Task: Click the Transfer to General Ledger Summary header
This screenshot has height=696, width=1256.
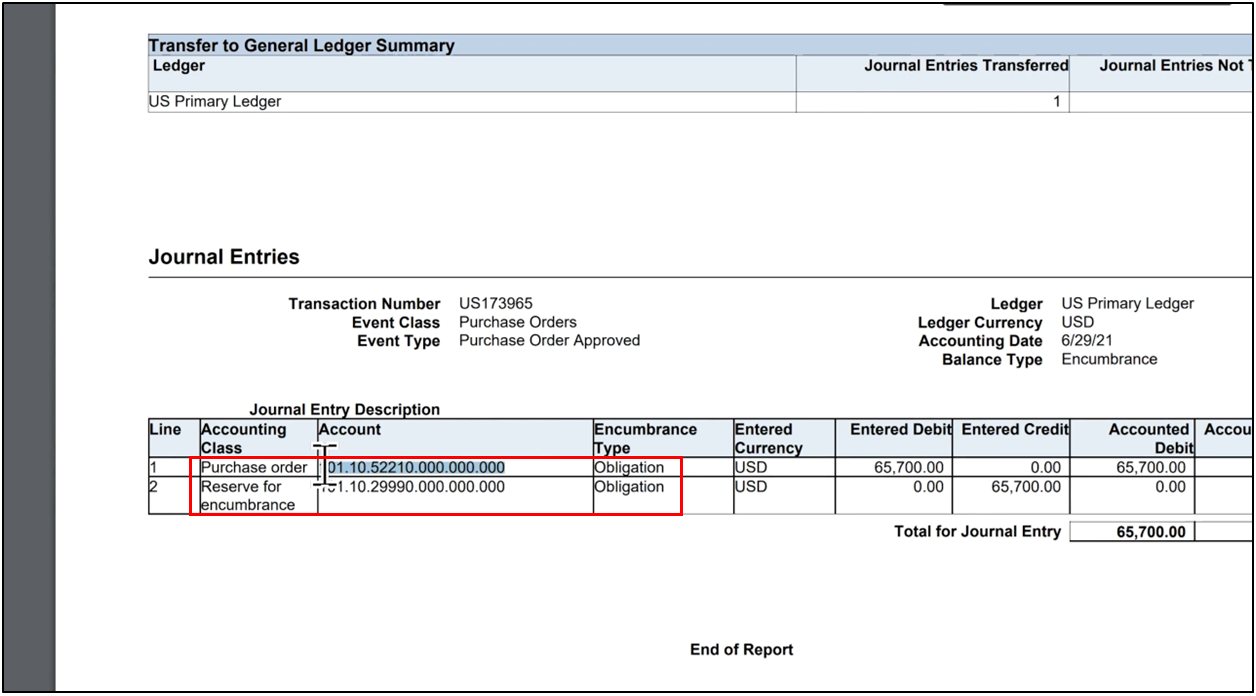Action: [300, 45]
